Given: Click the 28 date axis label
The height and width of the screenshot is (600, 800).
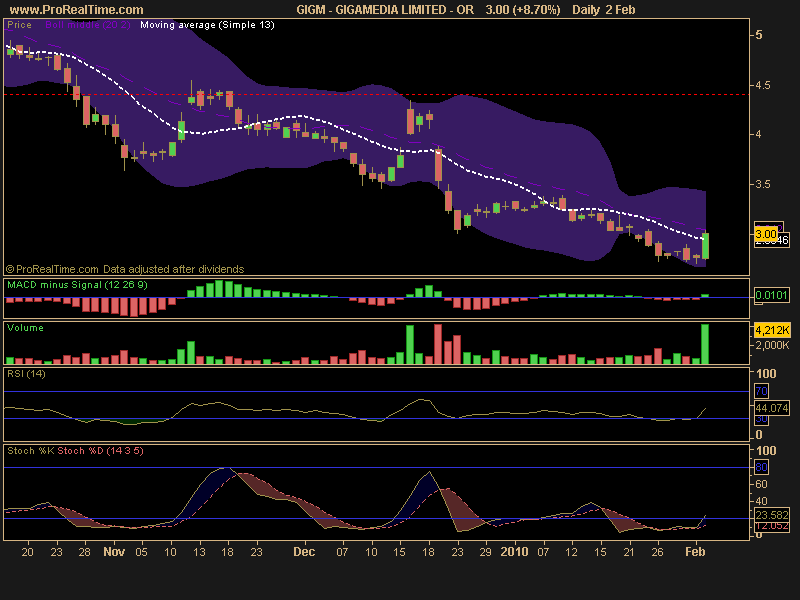Looking at the screenshot, I should coord(84,552).
